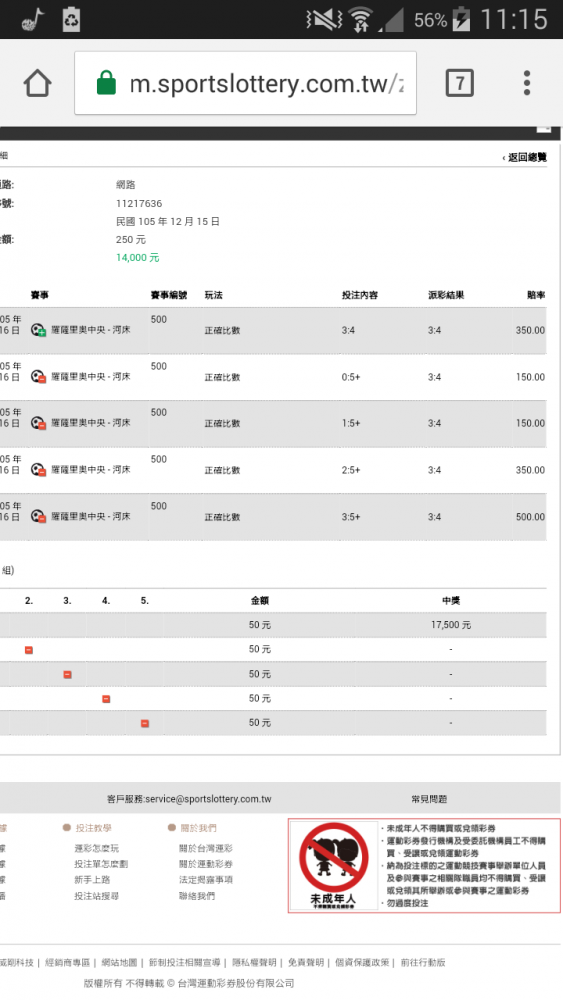The height and width of the screenshot is (1000, 563).
Task: Open the 隱私權聲明 privacy link
Action: [254, 962]
